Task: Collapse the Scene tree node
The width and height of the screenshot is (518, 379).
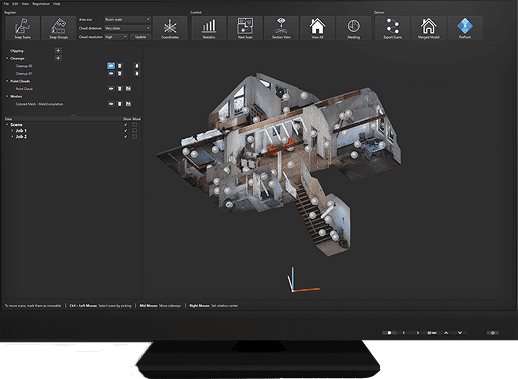Action: (7, 125)
